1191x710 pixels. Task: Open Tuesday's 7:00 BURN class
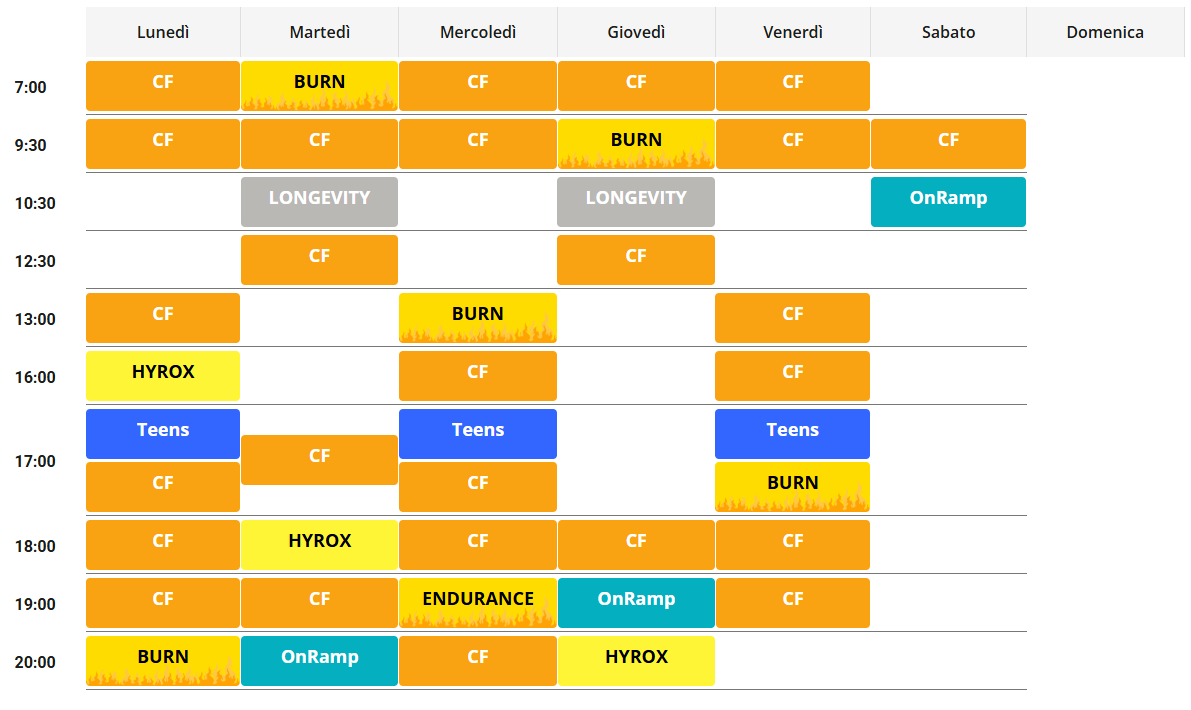[319, 86]
